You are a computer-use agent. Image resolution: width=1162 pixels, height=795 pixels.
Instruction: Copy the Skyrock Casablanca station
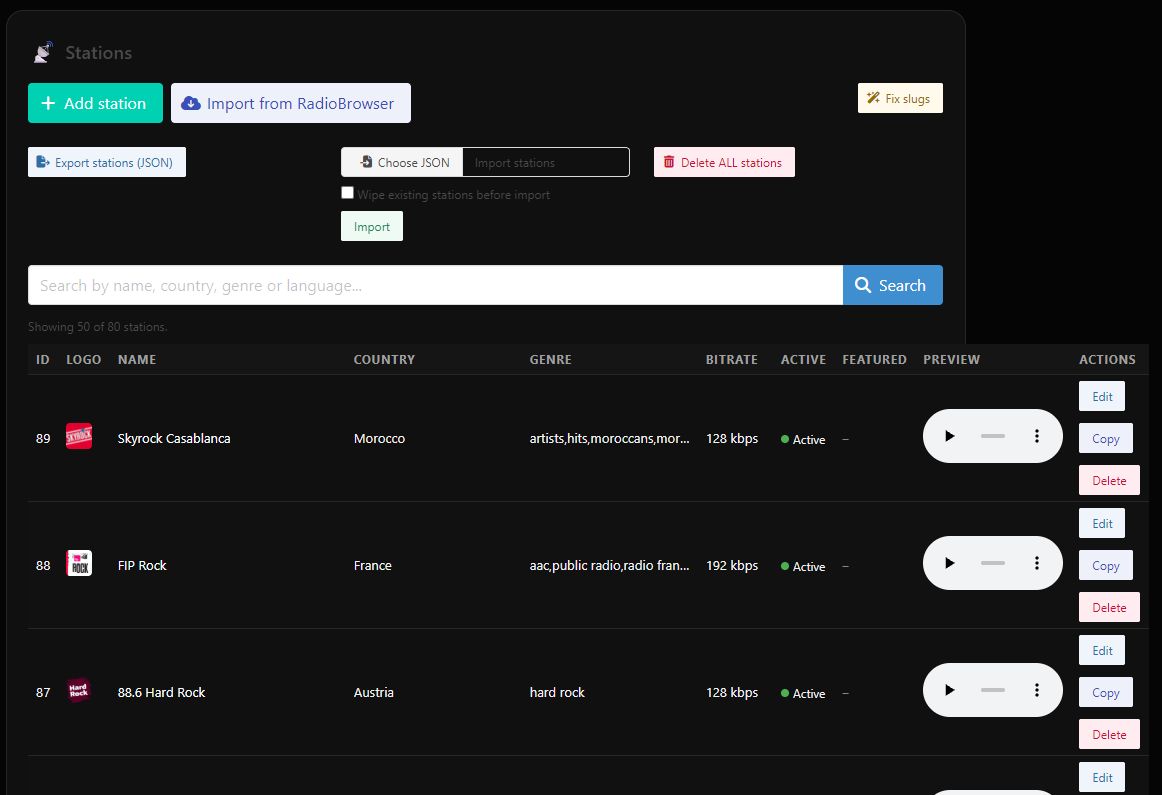coord(1105,438)
